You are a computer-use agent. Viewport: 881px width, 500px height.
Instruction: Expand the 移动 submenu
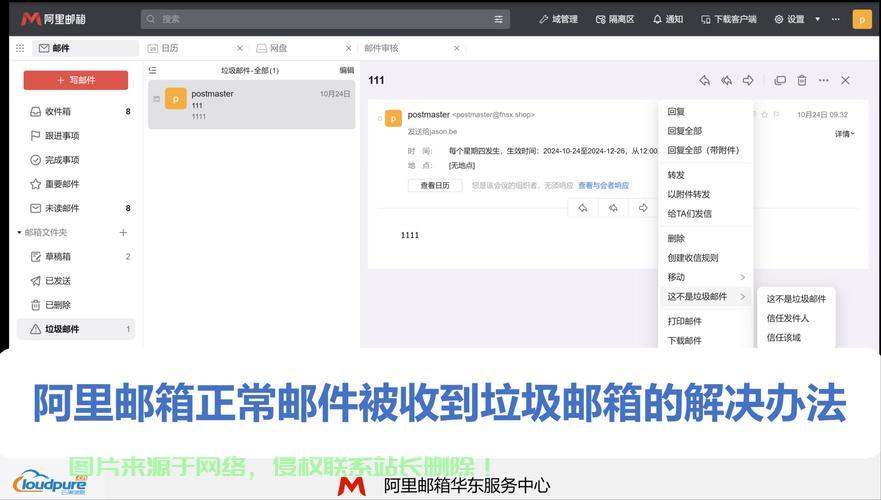click(x=705, y=277)
